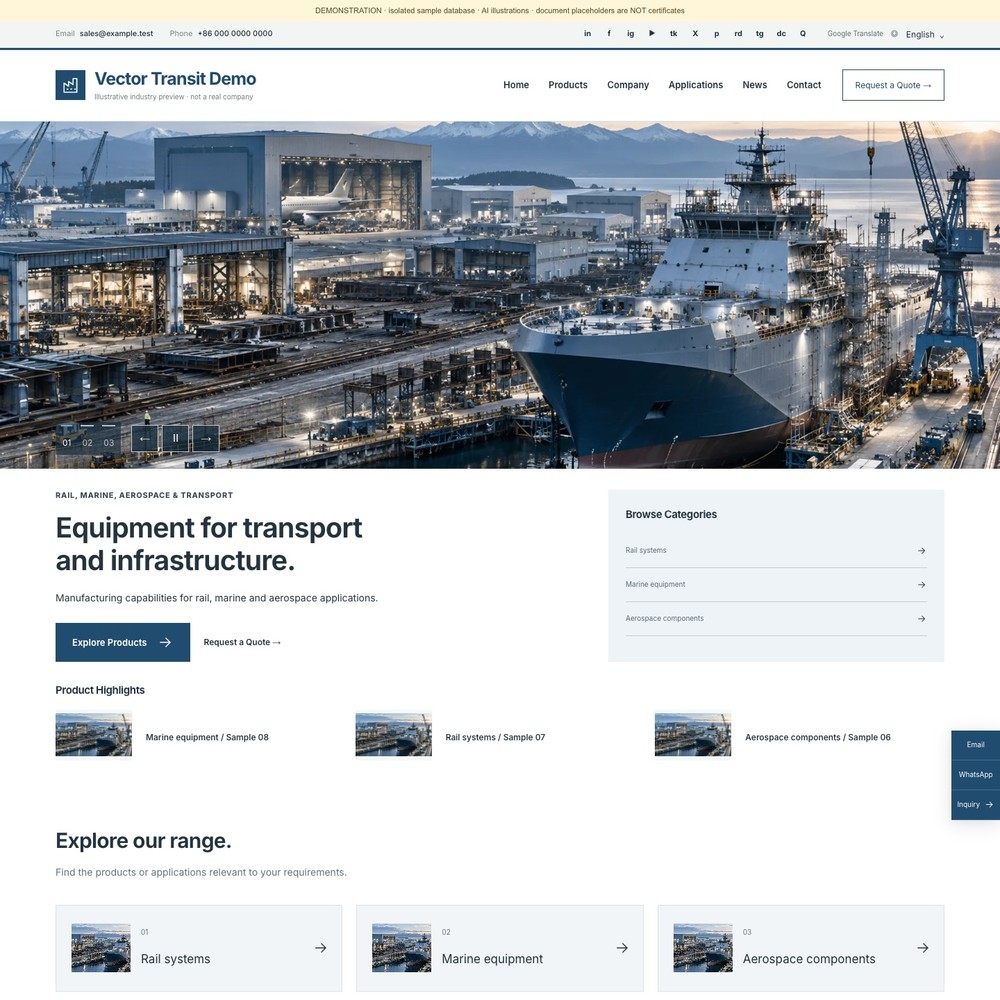The image size is (1000, 1000).
Task: Click the header Request a Quote button
Action: tap(893, 85)
